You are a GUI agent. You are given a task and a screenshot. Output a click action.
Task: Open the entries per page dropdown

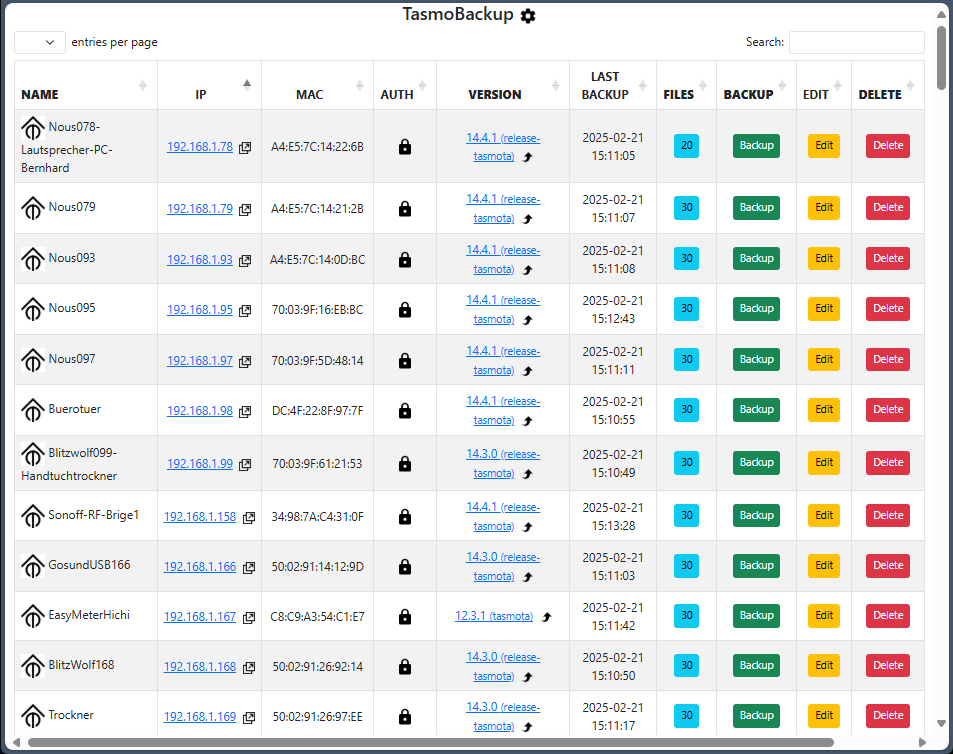(40, 43)
